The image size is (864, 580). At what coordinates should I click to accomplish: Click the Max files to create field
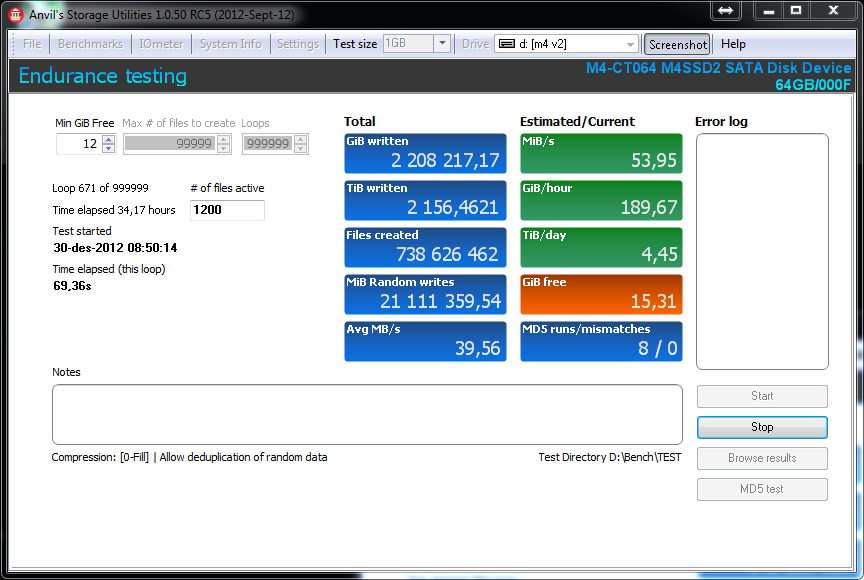(x=170, y=144)
